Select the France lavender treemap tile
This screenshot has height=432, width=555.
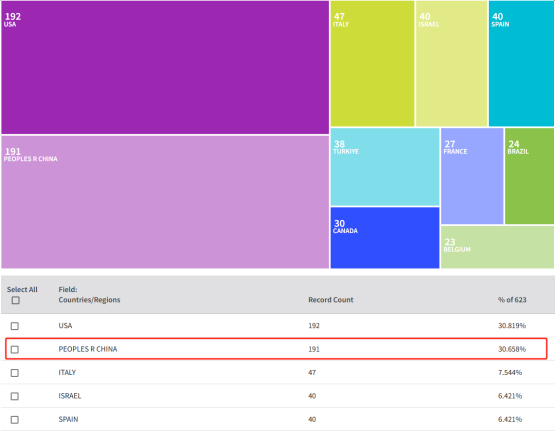pos(472,176)
